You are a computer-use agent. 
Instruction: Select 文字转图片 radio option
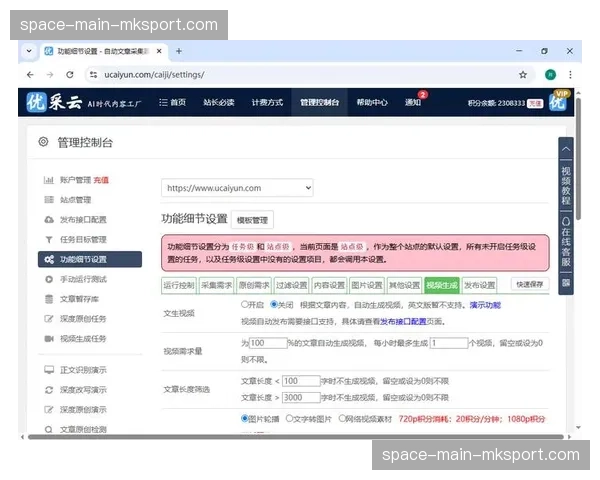290,418
